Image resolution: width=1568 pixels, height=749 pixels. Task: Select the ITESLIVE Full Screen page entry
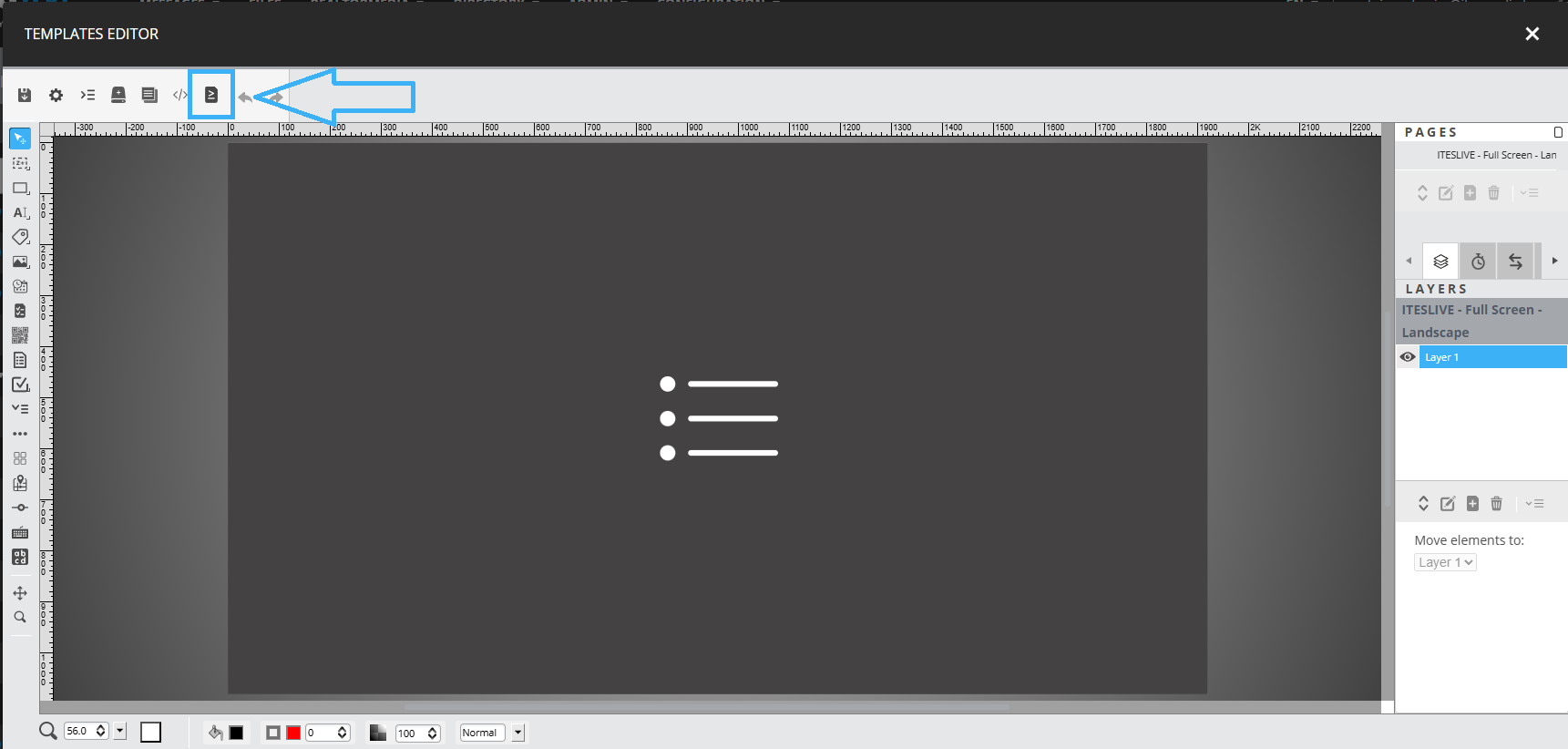tap(1496, 155)
